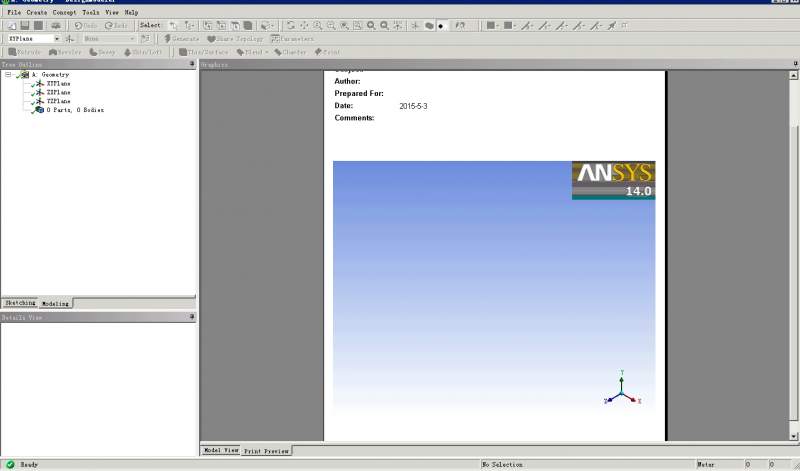Open the face coloring dropdown

(x=492, y=26)
